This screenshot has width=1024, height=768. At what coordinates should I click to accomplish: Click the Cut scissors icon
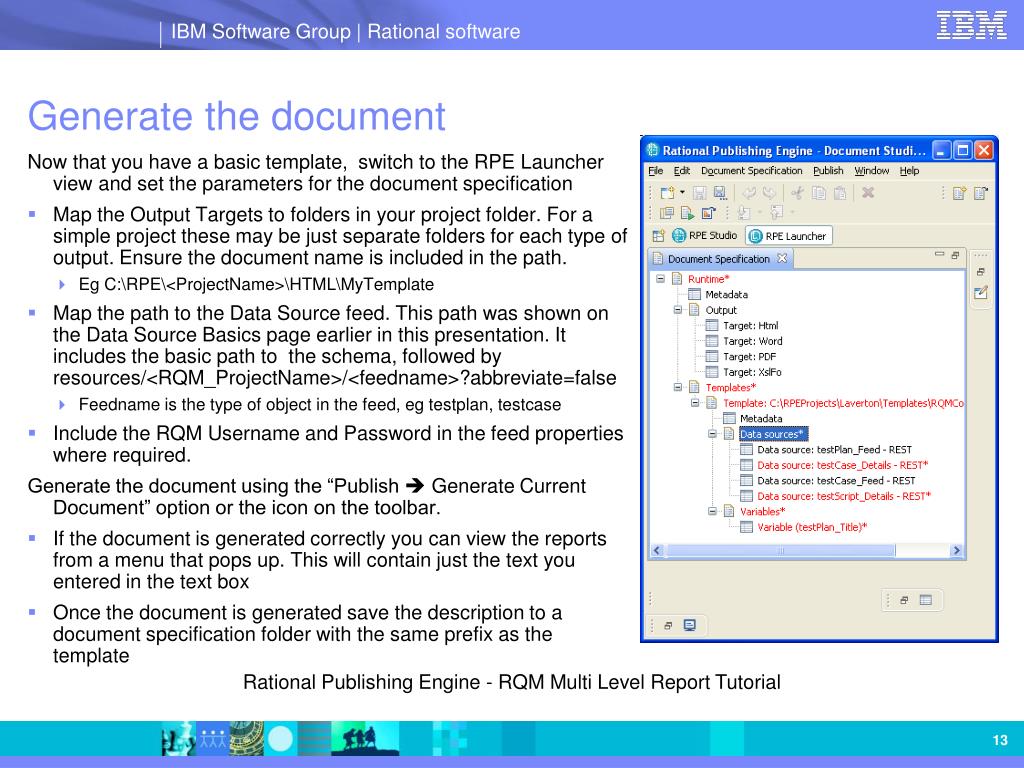click(797, 193)
